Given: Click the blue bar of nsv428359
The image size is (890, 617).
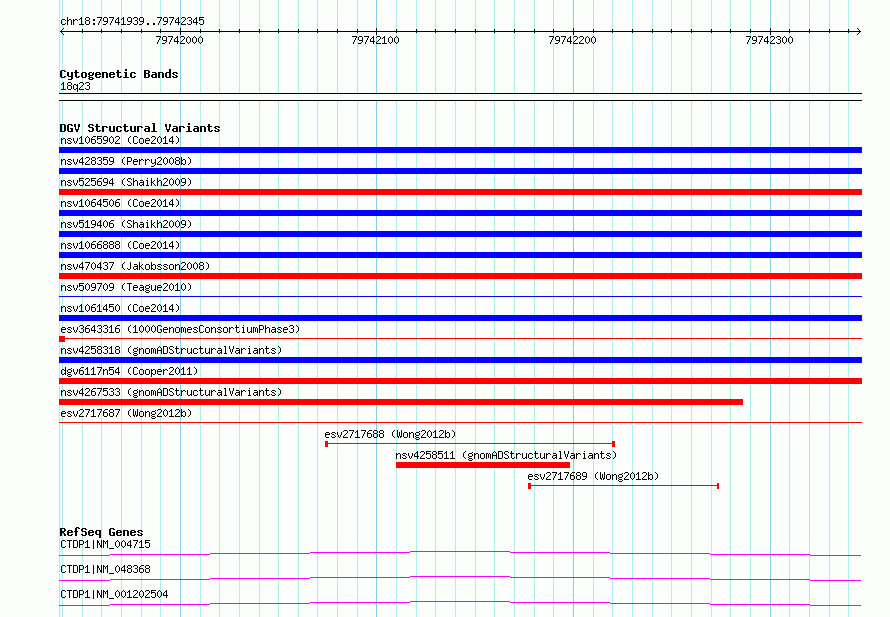Looking at the screenshot, I should click(460, 171).
